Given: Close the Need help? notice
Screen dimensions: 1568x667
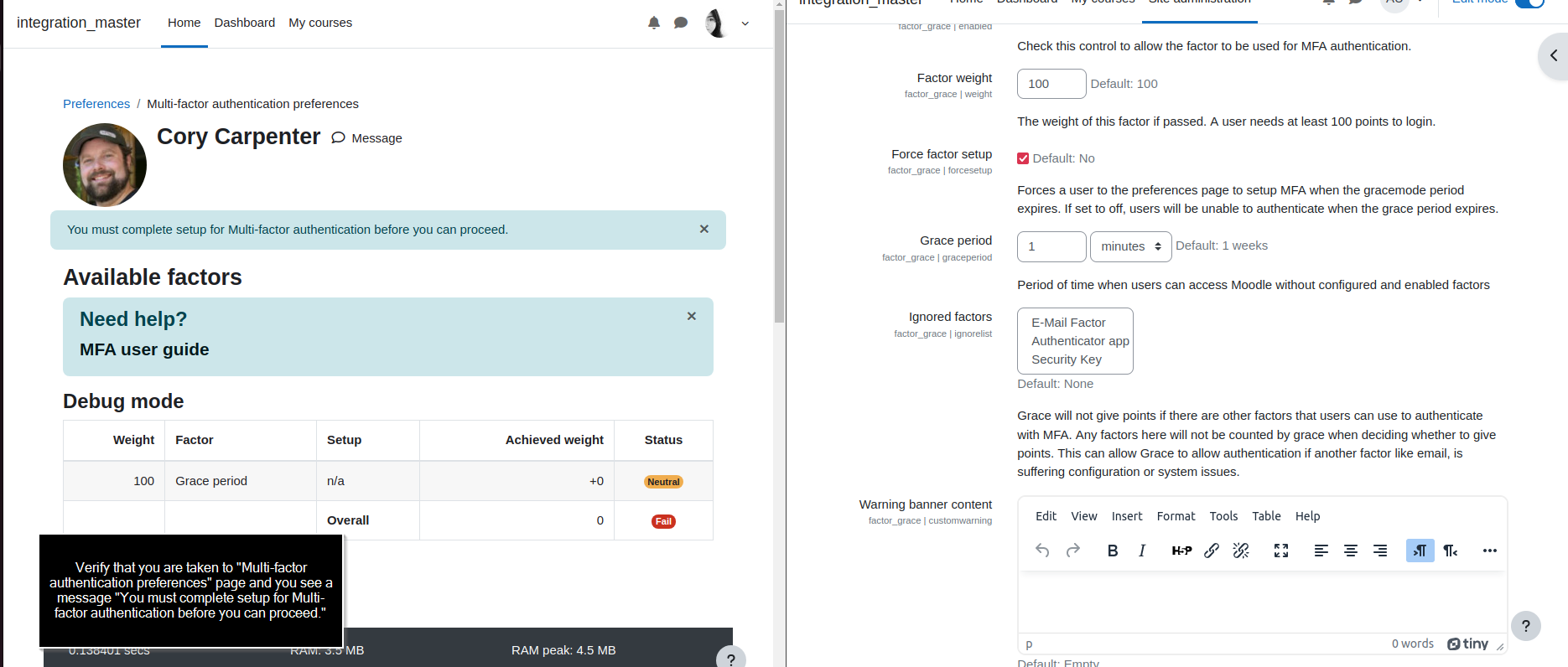Looking at the screenshot, I should (692, 316).
